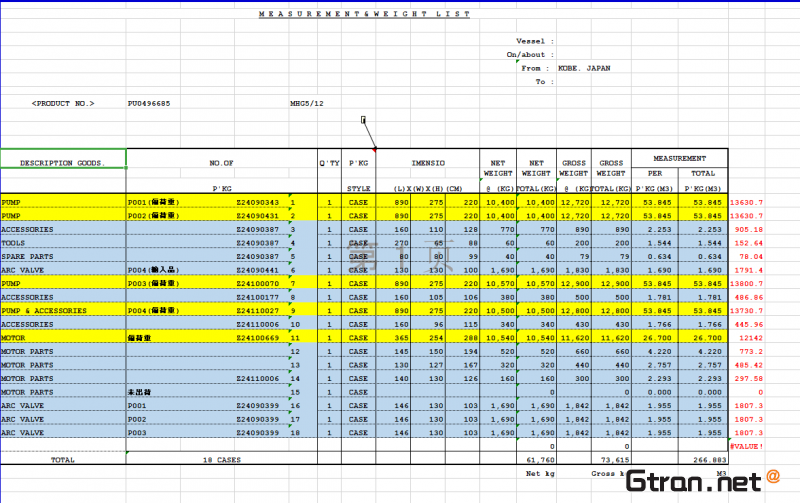Select the red '905.18' value

(x=749, y=230)
